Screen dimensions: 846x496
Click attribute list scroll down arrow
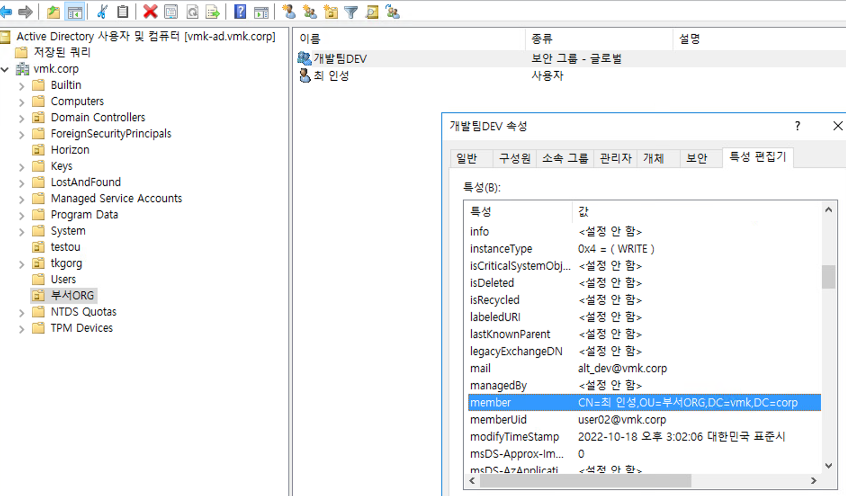pos(829,466)
